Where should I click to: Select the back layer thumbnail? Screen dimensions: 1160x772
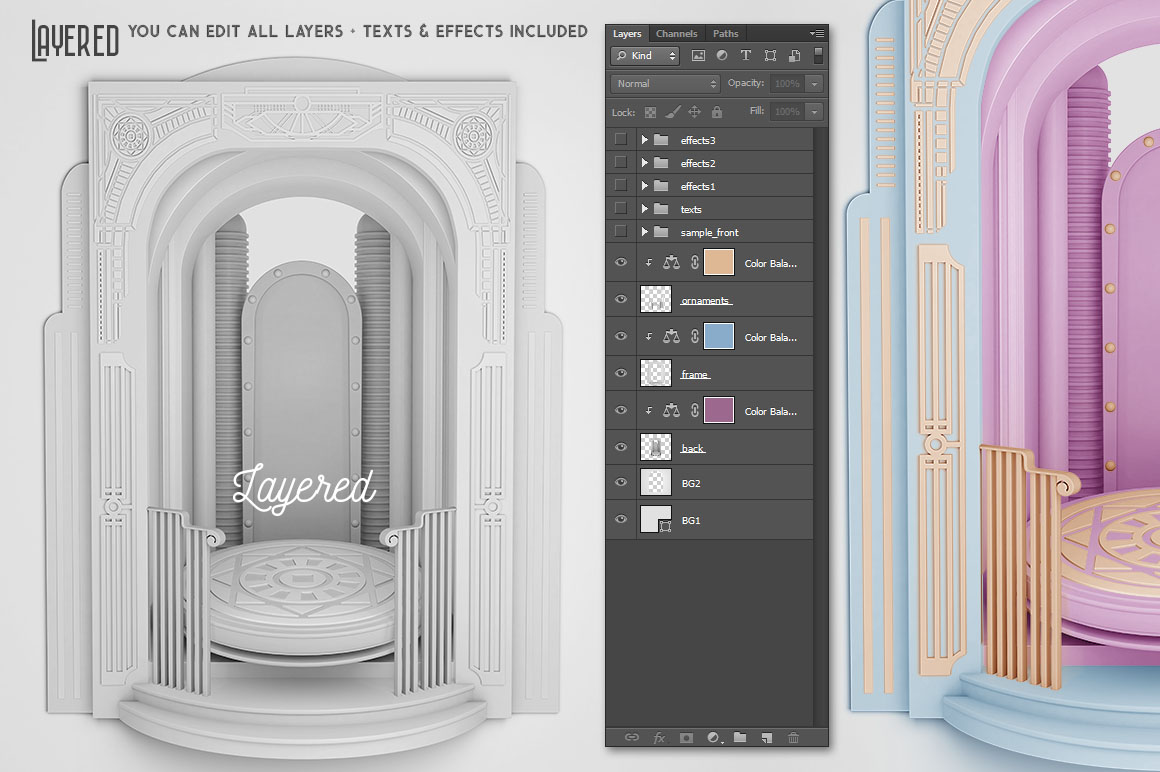(655, 447)
